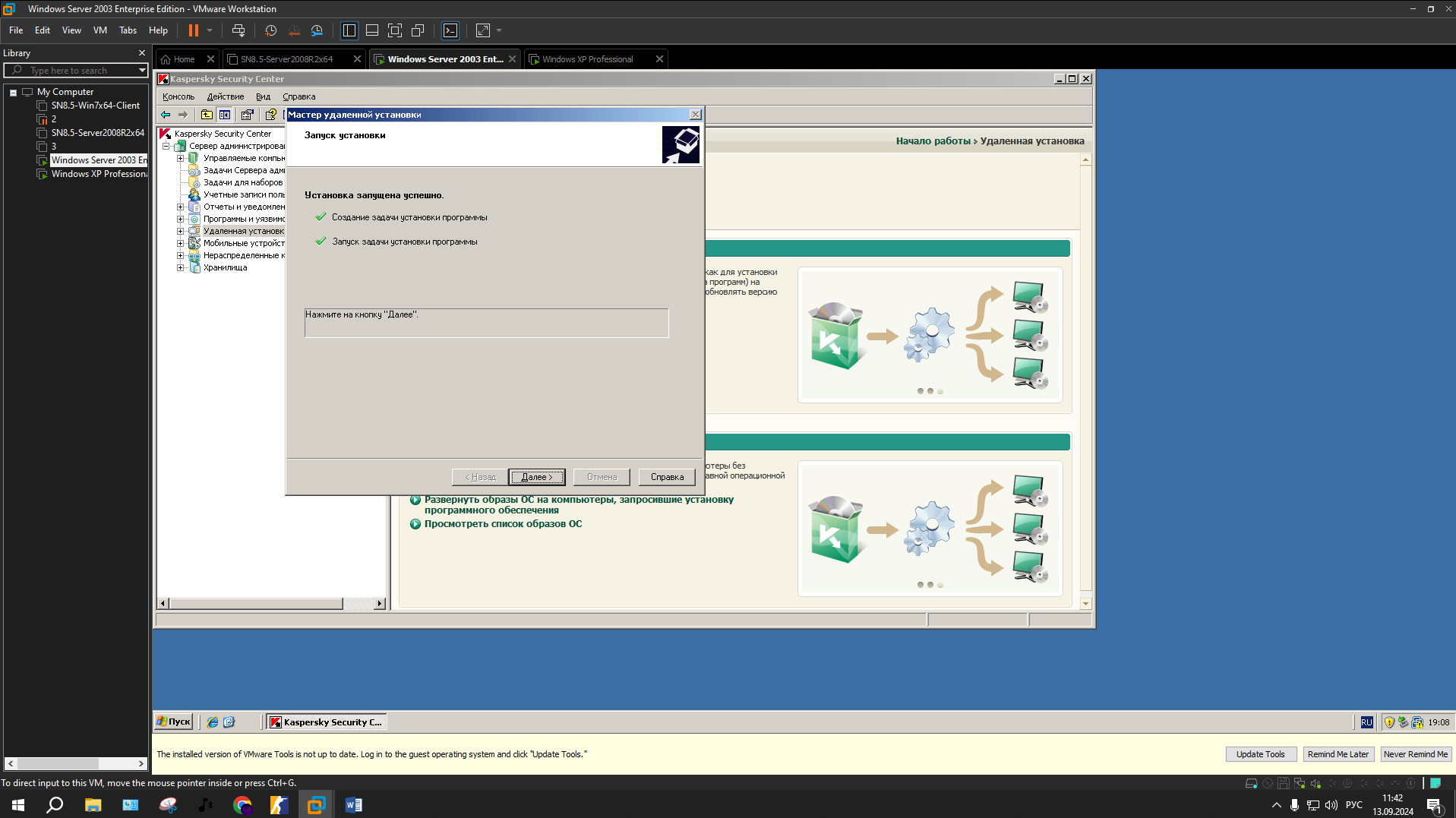Toggle the thumbnail bar icon in VMware
The image size is (1456, 818).
pos(372,30)
